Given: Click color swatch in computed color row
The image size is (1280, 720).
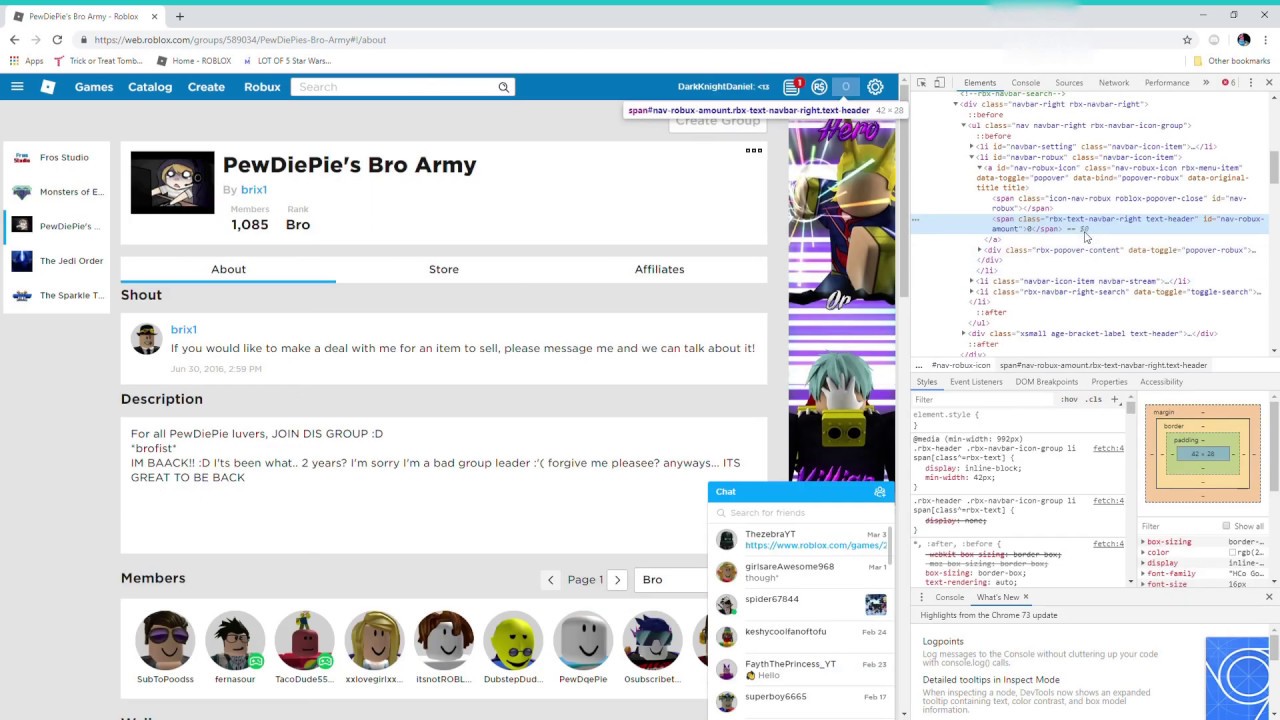Looking at the screenshot, I should pyautogui.click(x=1233, y=553).
